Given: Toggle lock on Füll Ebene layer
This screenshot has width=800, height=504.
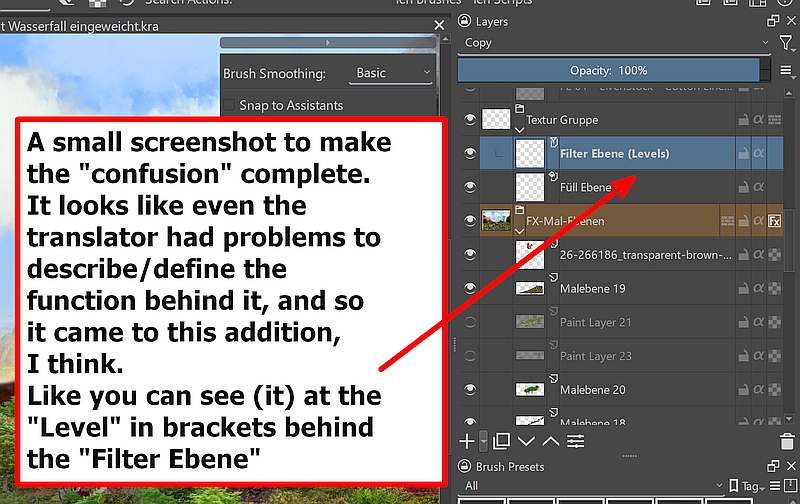Looking at the screenshot, I should [743, 187].
